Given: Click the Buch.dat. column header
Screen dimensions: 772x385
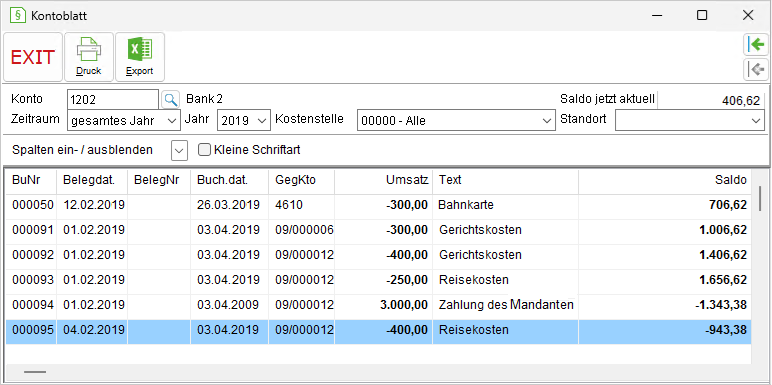Looking at the screenshot, I should pyautogui.click(x=229, y=180).
